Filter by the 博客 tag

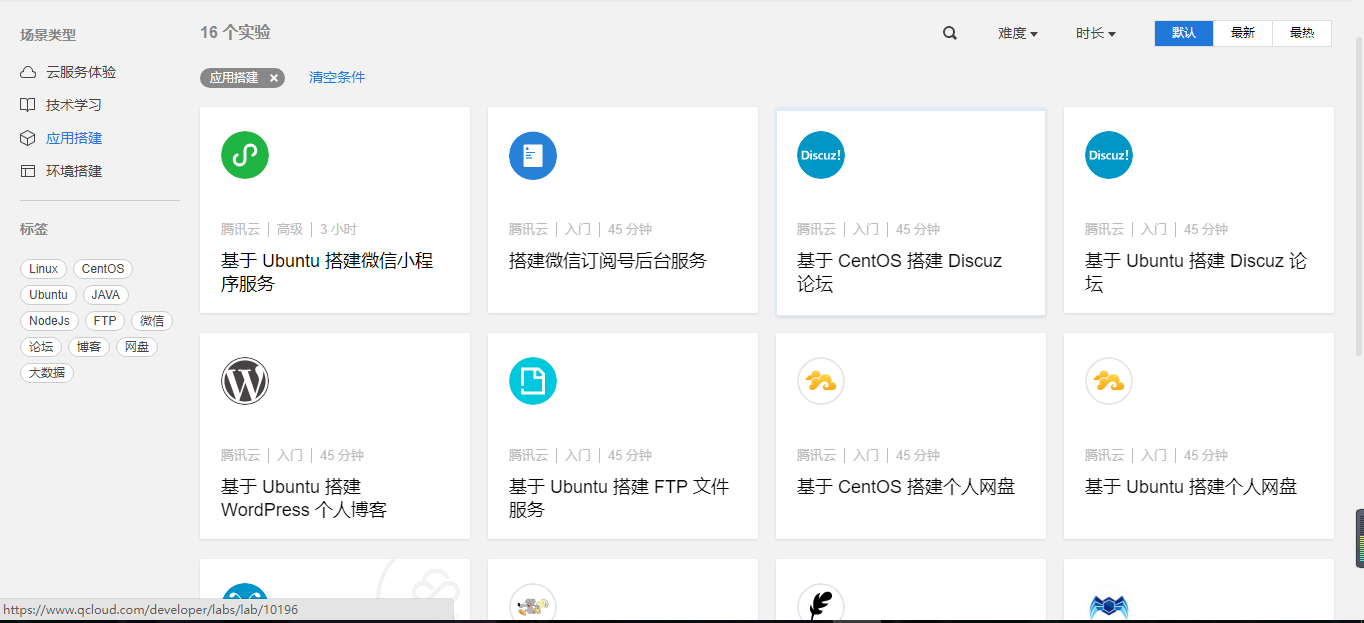tap(89, 347)
